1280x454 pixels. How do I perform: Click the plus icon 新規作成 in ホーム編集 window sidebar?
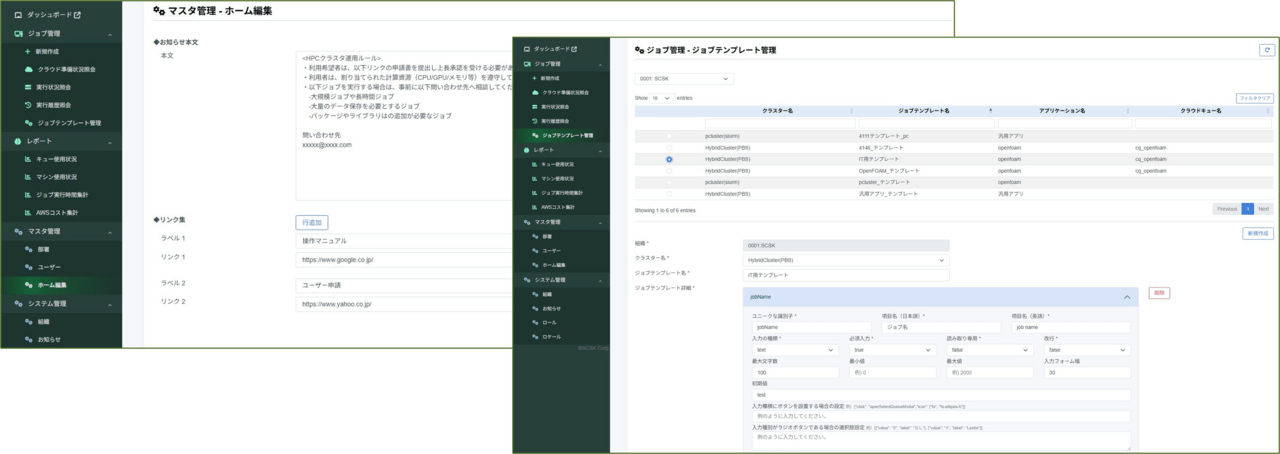29,51
